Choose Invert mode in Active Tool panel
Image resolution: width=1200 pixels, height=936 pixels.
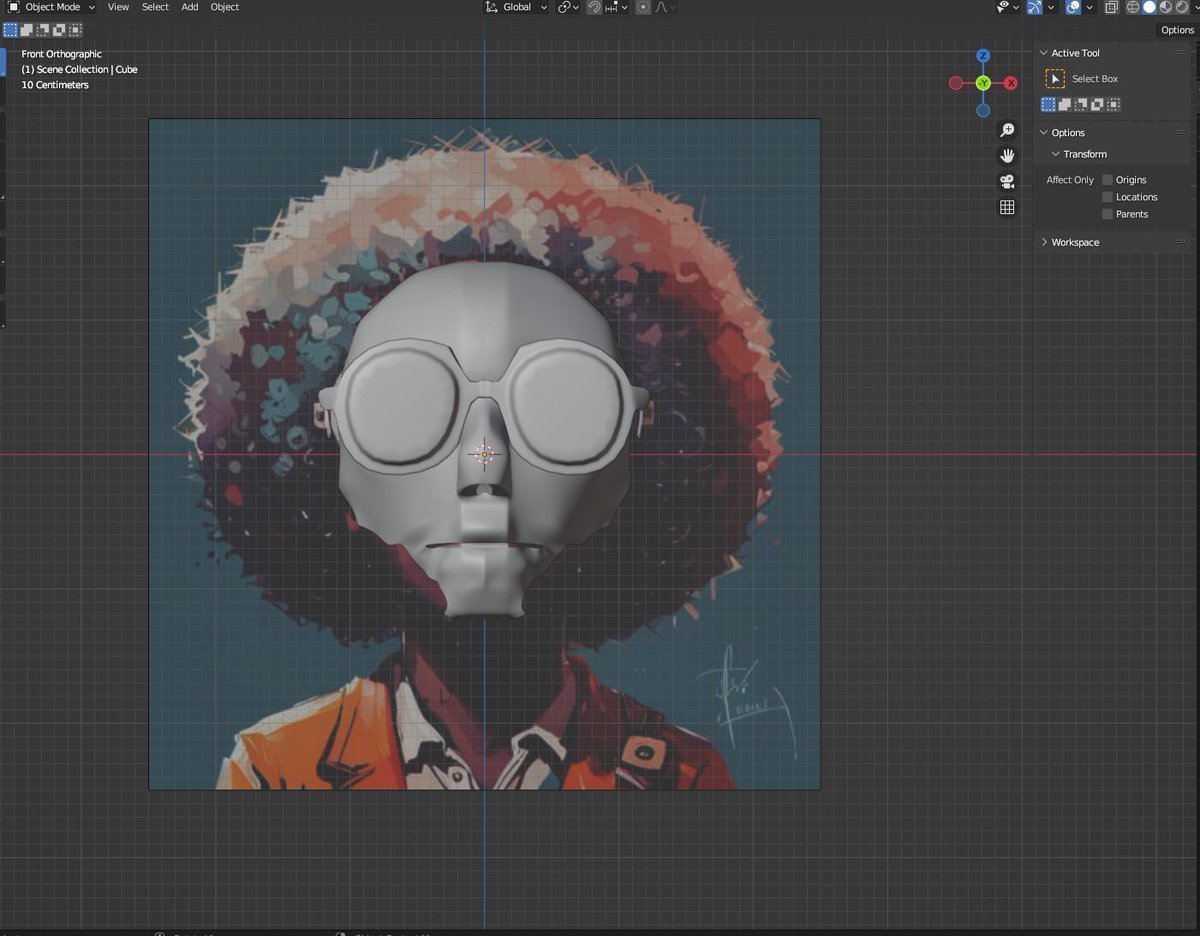click(1097, 104)
